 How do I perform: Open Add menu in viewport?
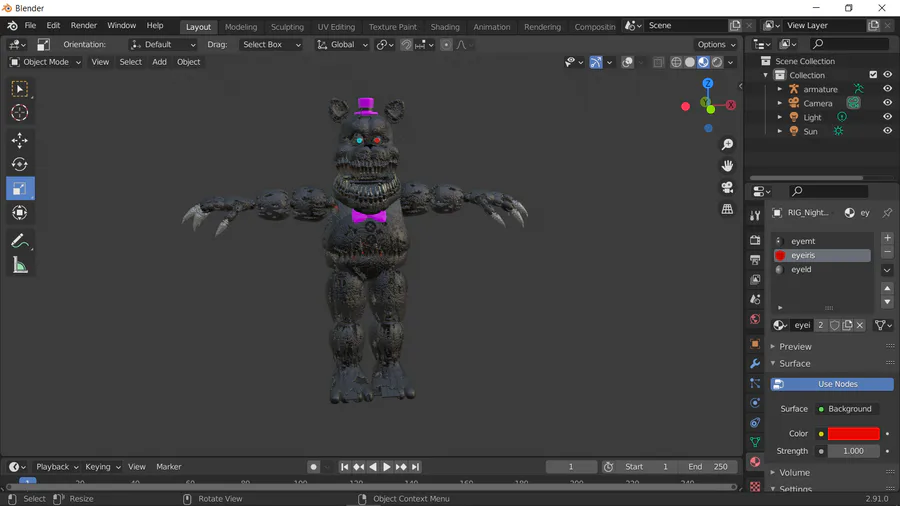click(x=159, y=62)
